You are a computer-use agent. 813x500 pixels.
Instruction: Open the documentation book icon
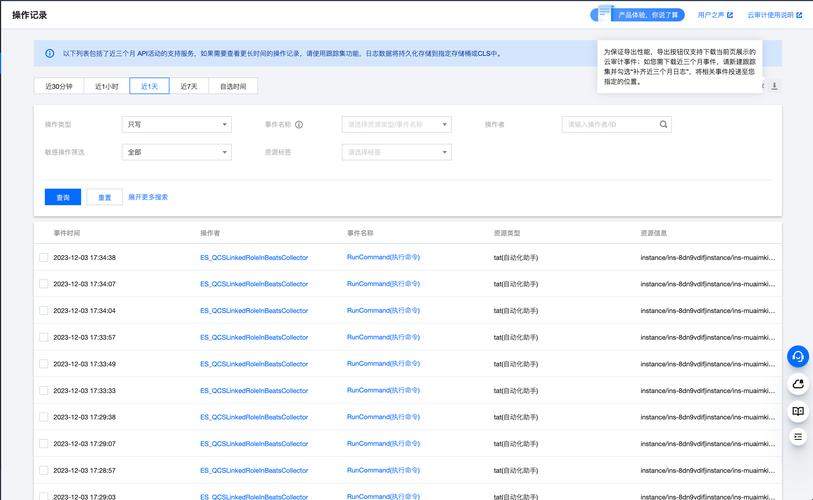click(x=798, y=411)
